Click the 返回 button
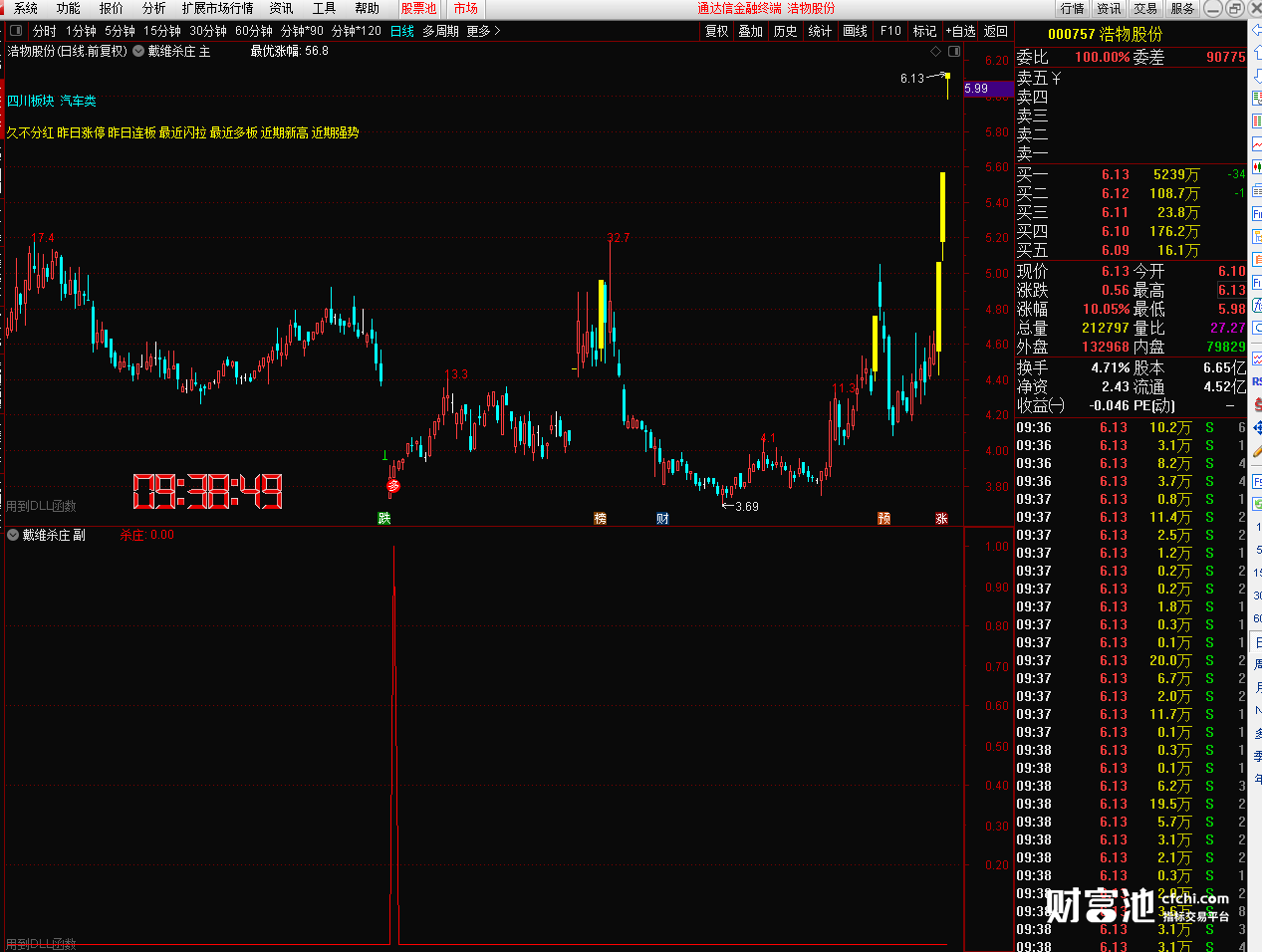This screenshot has height=952, width=1262. coord(996,31)
